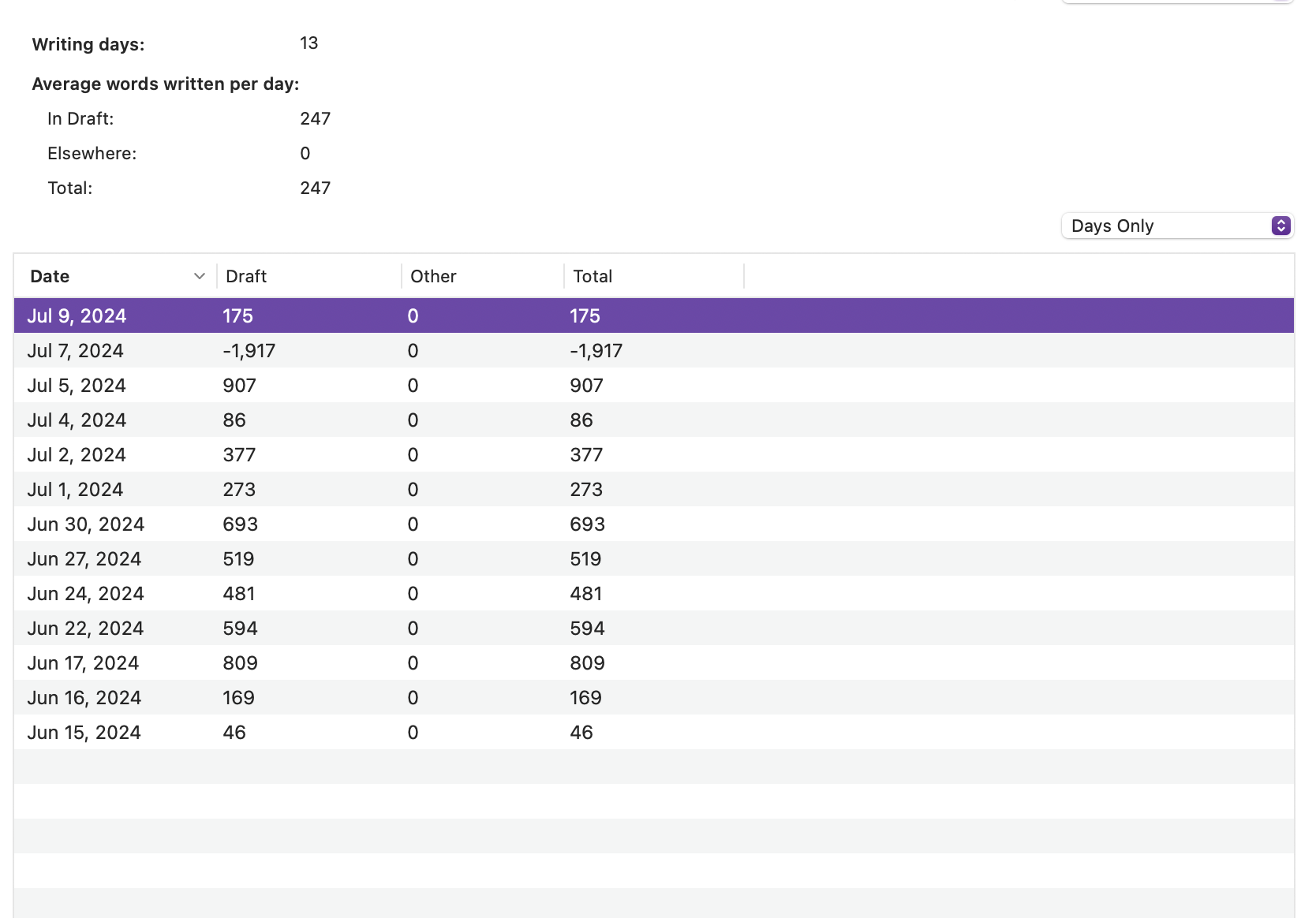Click the 809 value in Draft column

(241, 663)
